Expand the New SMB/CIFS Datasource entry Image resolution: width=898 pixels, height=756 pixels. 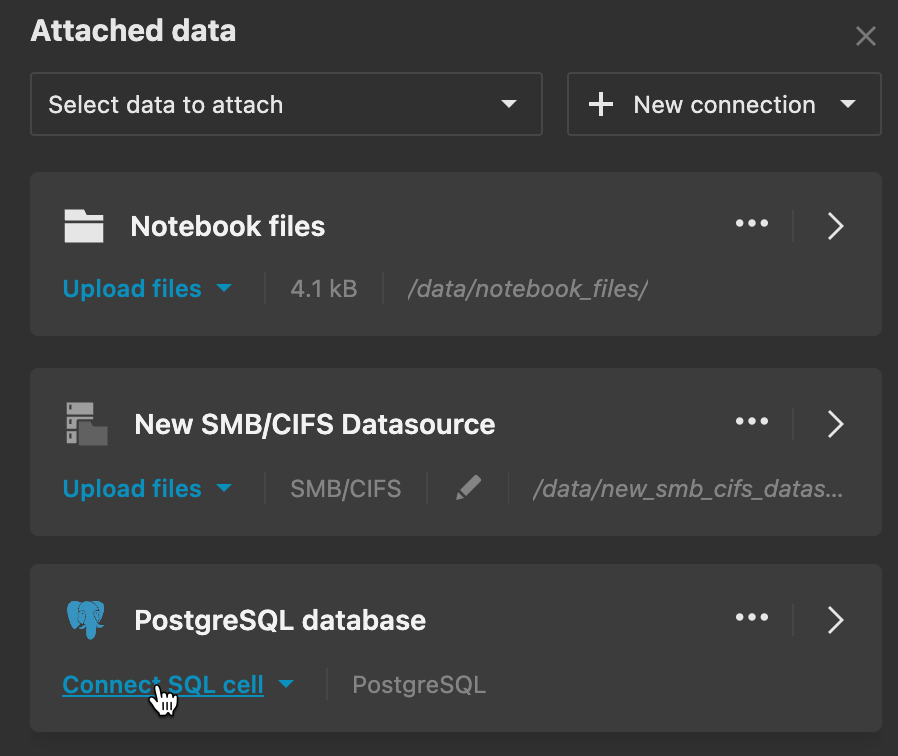[836, 423]
